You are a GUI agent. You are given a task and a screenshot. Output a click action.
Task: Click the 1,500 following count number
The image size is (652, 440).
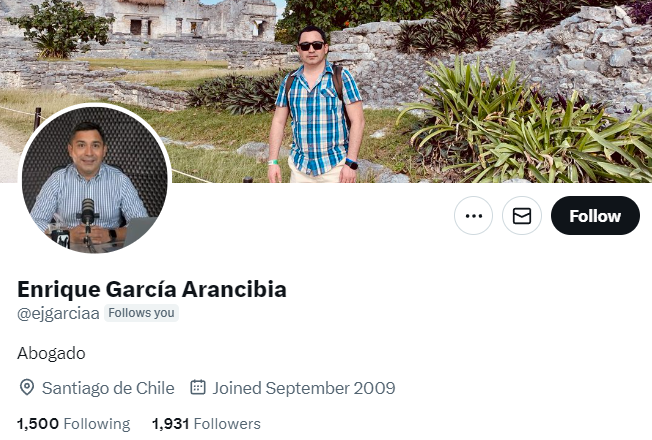click(x=38, y=424)
